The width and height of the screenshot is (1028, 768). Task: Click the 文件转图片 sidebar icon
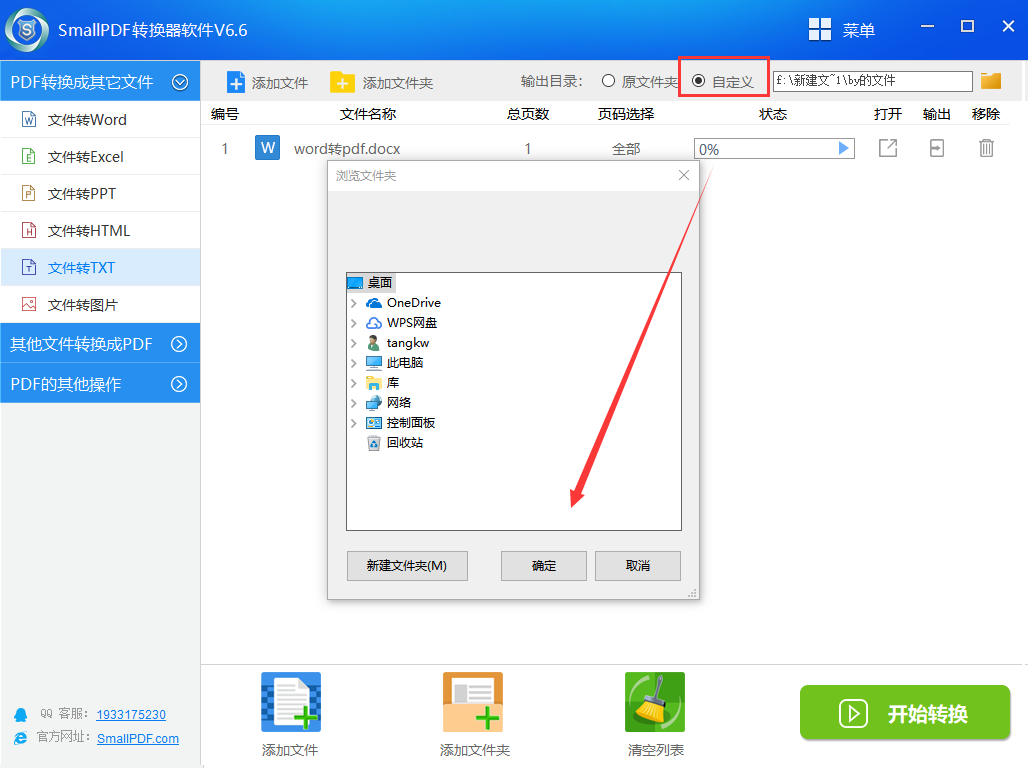click(29, 304)
